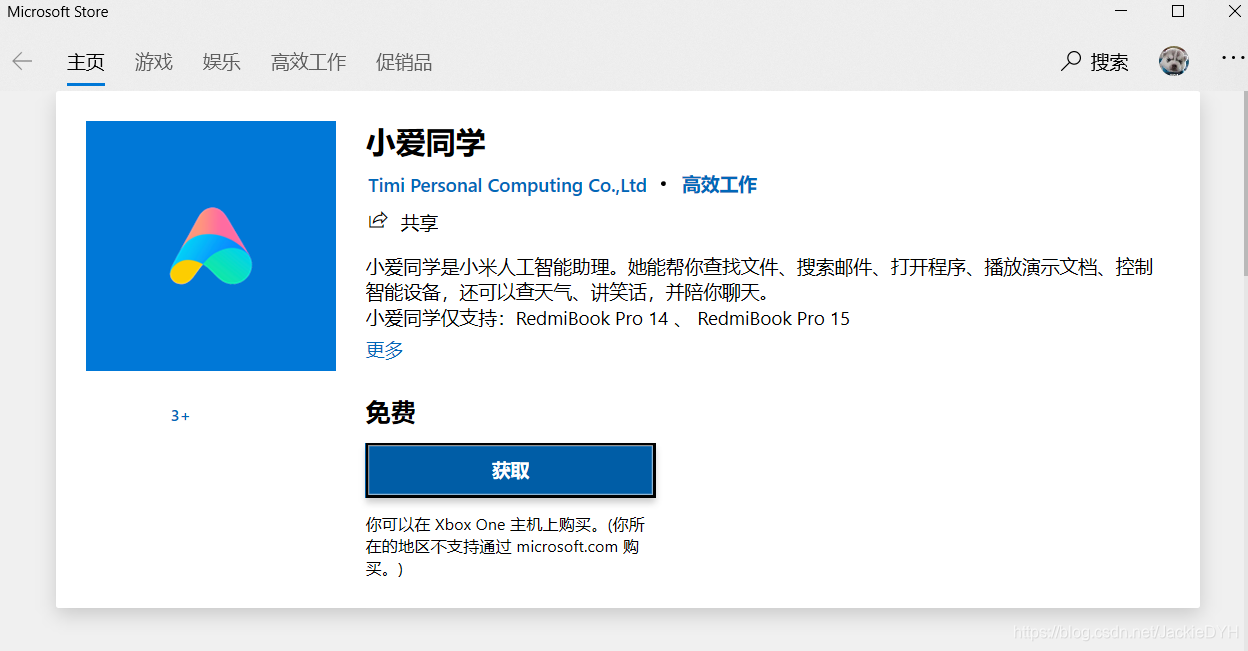1248x651 pixels.
Task: Click the 搜索 magnifier icon
Action: pos(1071,62)
